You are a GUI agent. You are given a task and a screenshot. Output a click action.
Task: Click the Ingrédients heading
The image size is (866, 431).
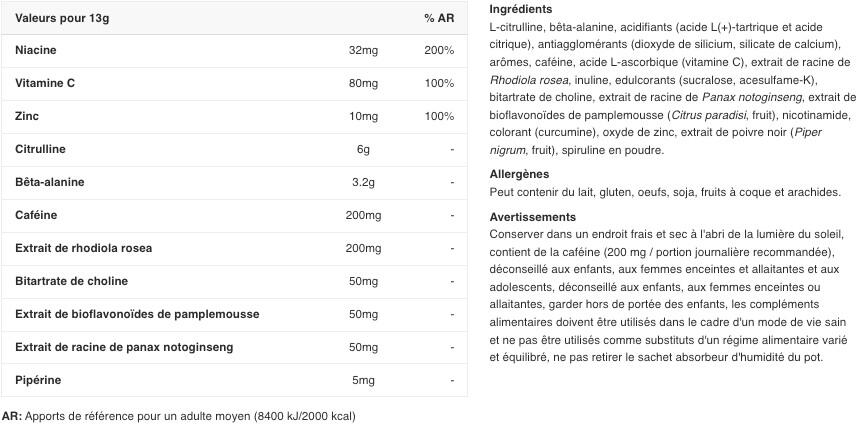[523, 9]
